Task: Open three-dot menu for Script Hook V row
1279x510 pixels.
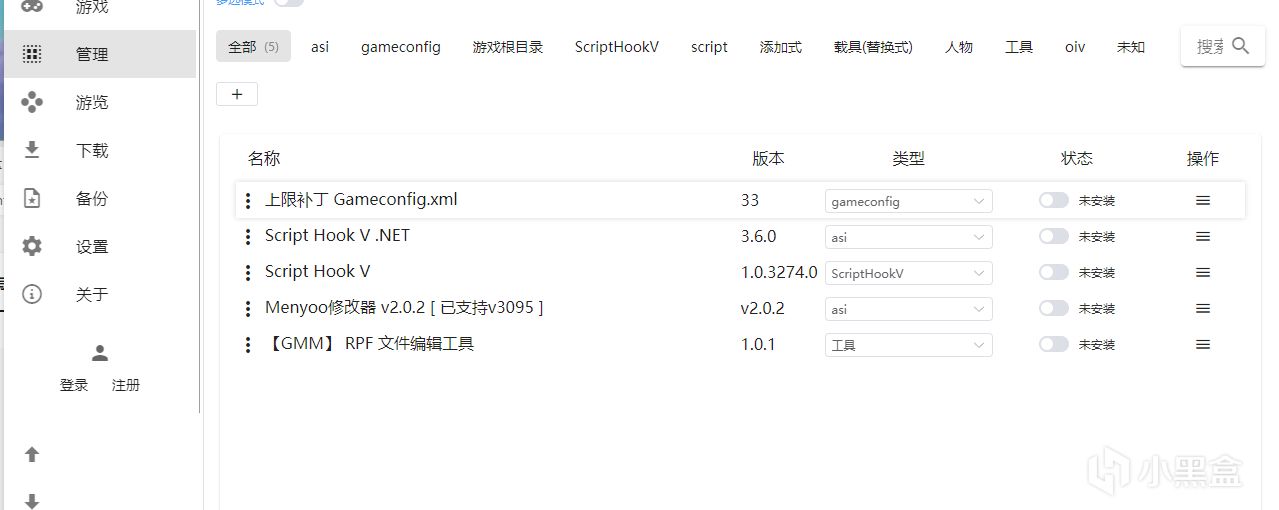Action: click(248, 273)
